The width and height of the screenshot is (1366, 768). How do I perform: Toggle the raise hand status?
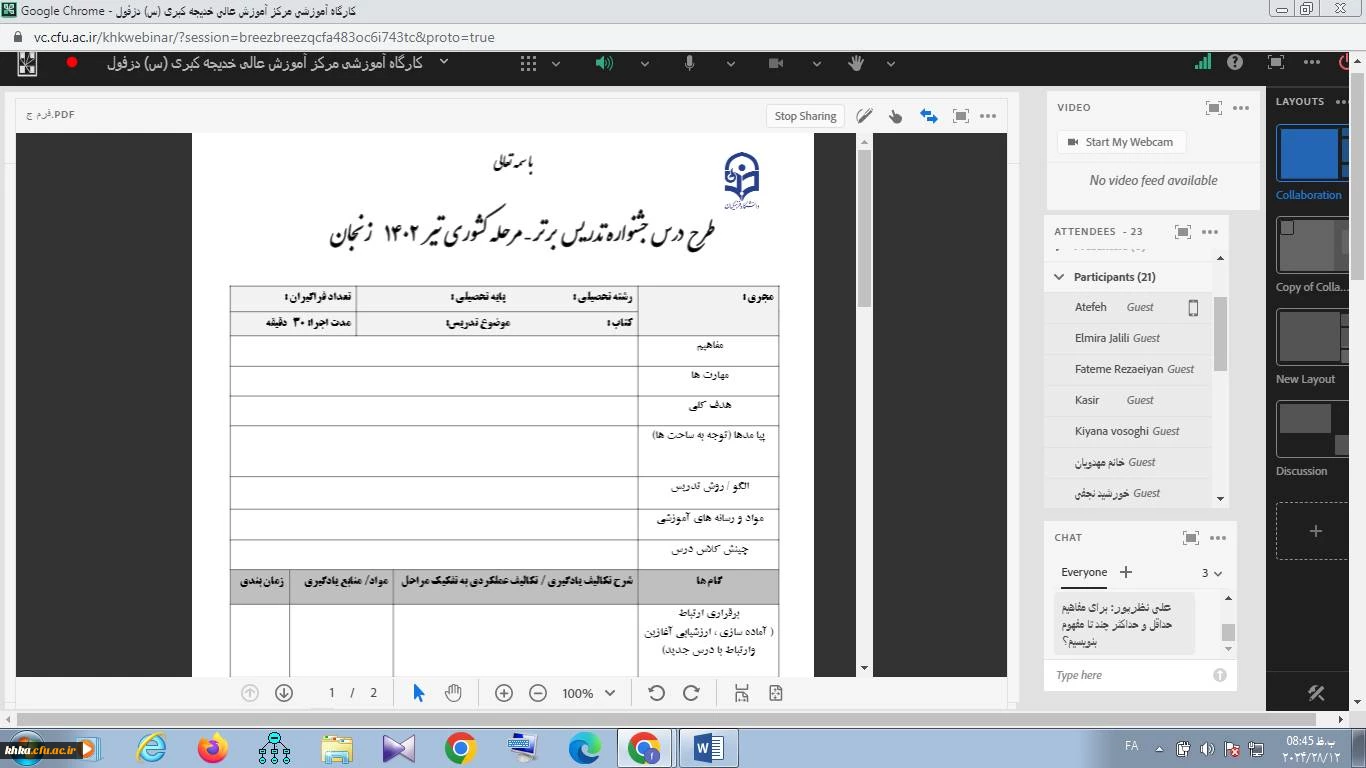click(856, 63)
